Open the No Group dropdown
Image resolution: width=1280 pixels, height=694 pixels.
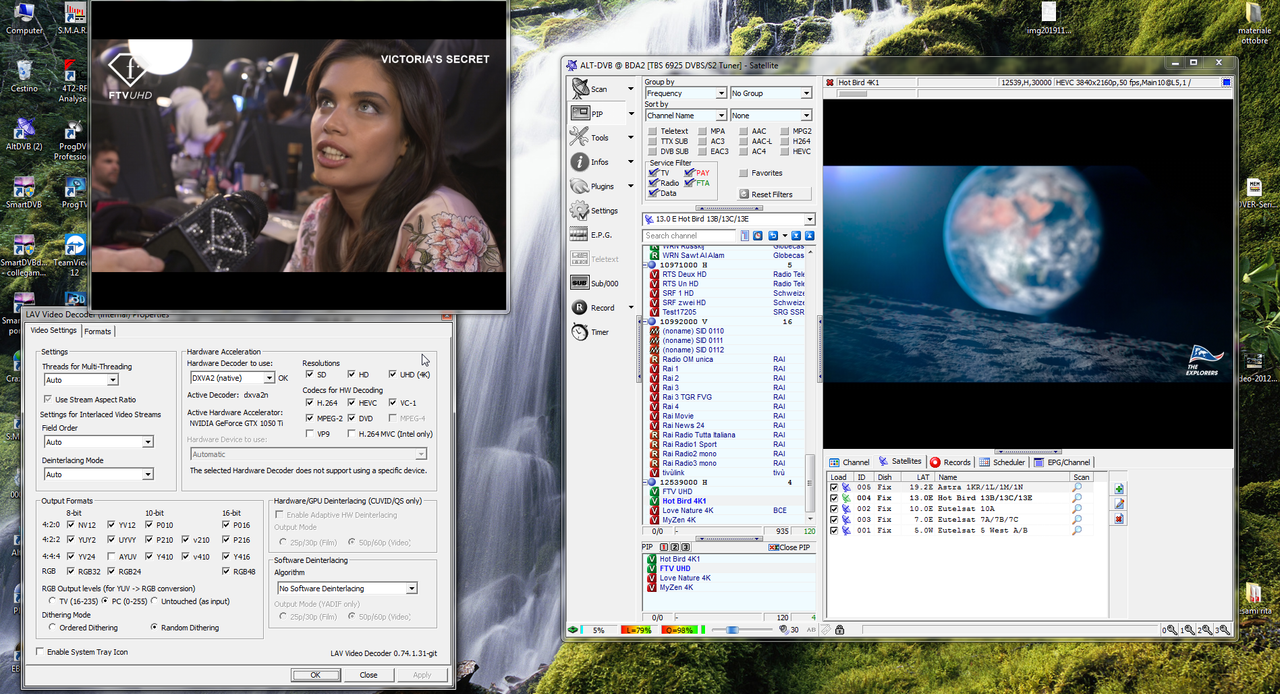coord(771,93)
